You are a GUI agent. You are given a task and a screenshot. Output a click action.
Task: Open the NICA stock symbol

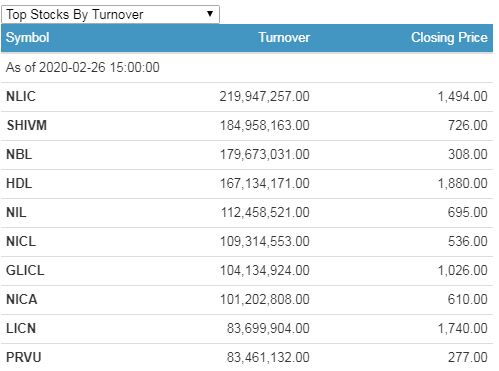[21, 299]
